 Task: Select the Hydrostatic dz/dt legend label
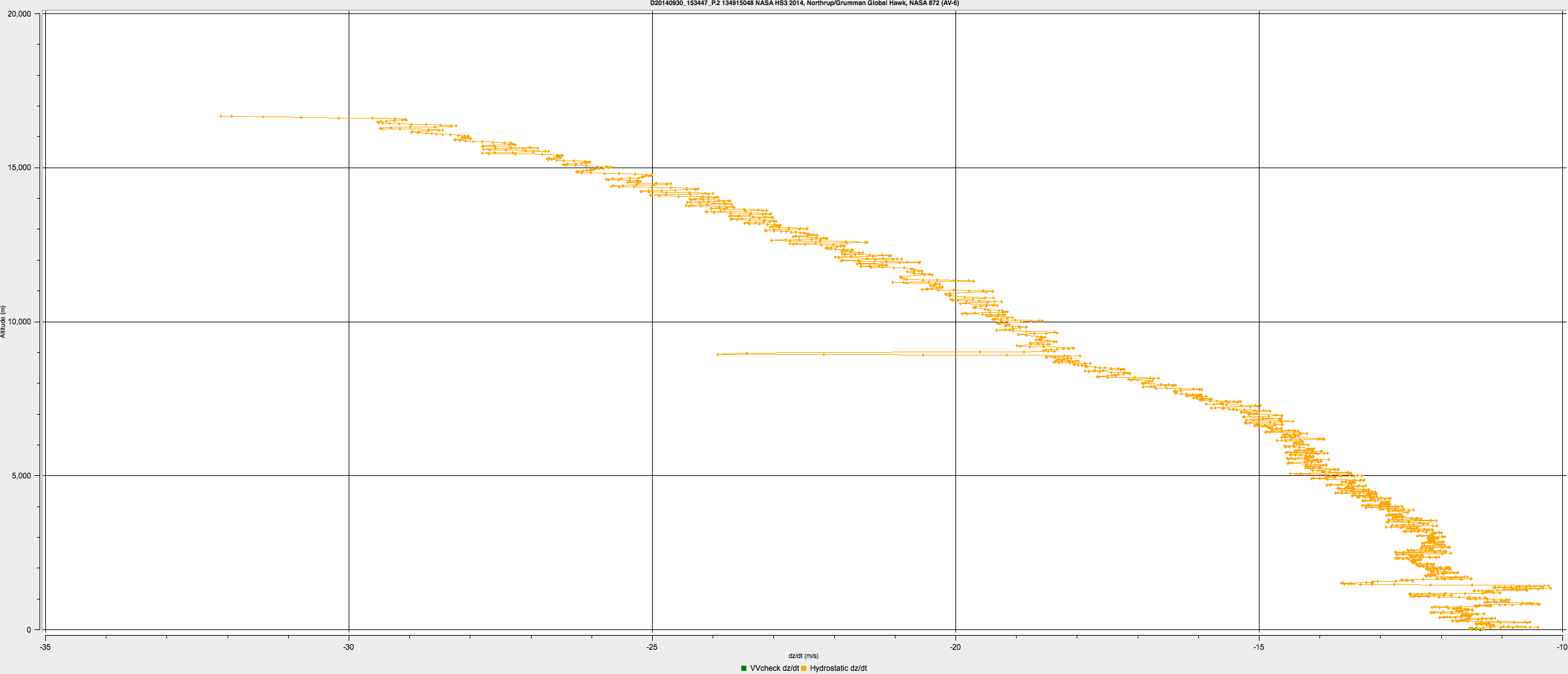[x=838, y=668]
